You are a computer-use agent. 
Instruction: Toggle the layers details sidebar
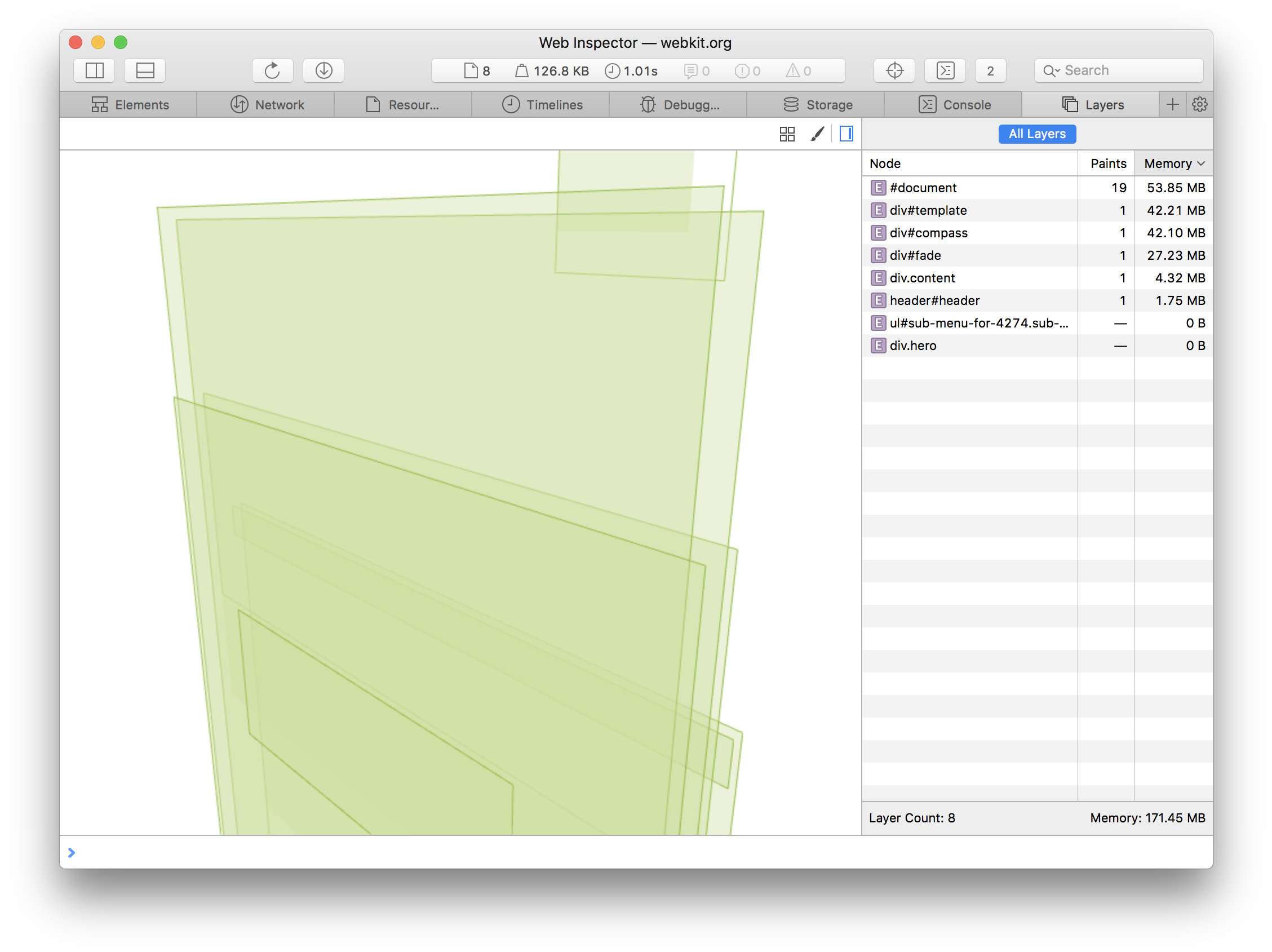845,134
